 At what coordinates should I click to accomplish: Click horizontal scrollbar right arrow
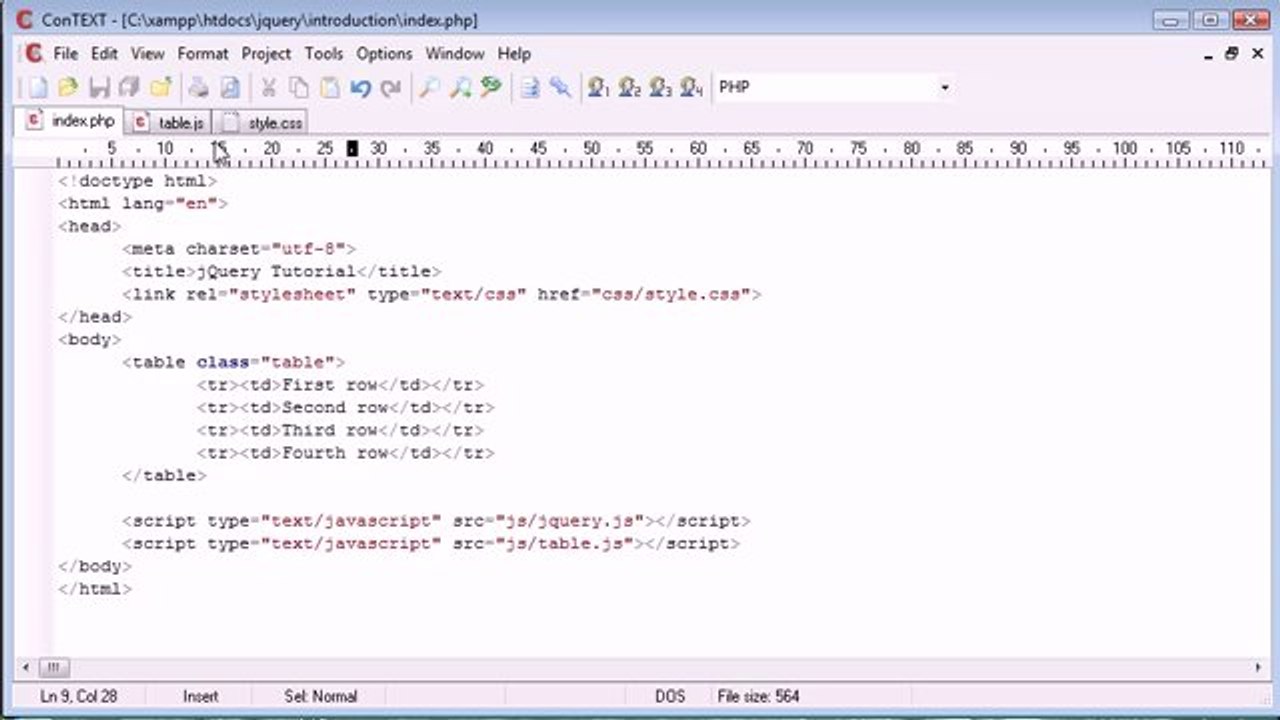1258,667
